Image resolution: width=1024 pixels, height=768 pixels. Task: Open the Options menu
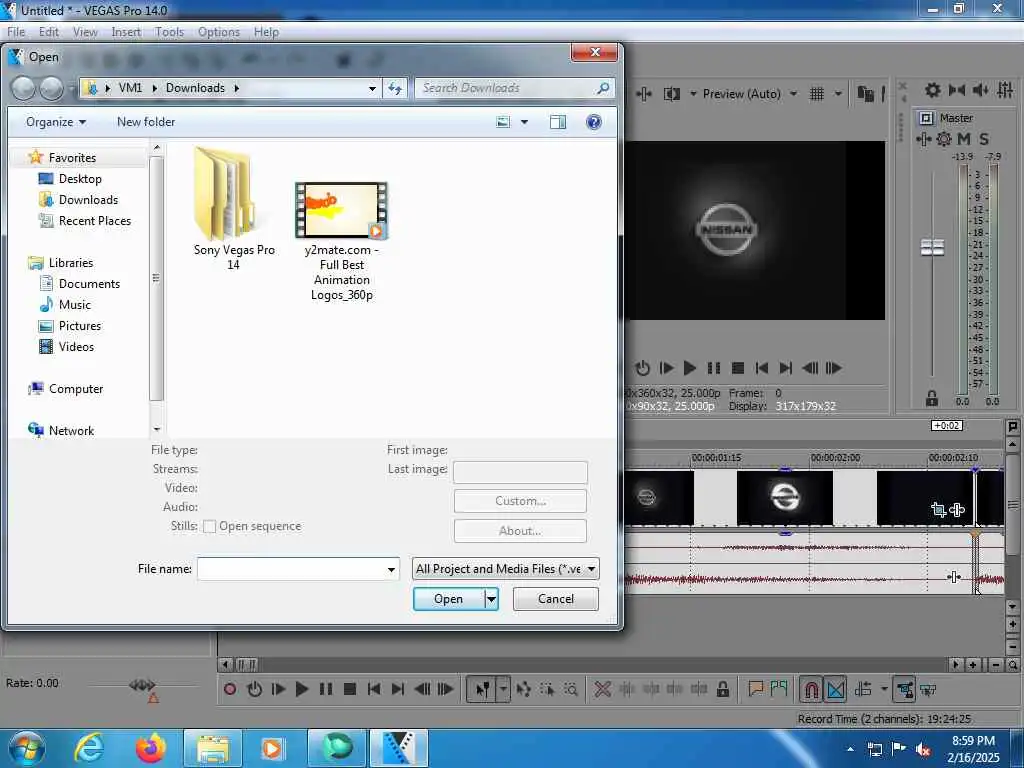(x=219, y=32)
